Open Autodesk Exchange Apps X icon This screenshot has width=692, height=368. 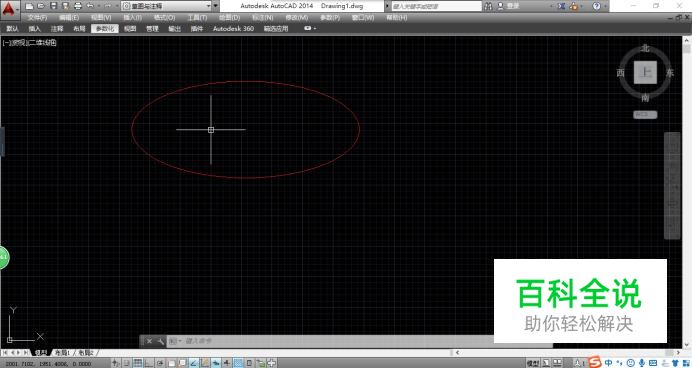coord(561,6)
